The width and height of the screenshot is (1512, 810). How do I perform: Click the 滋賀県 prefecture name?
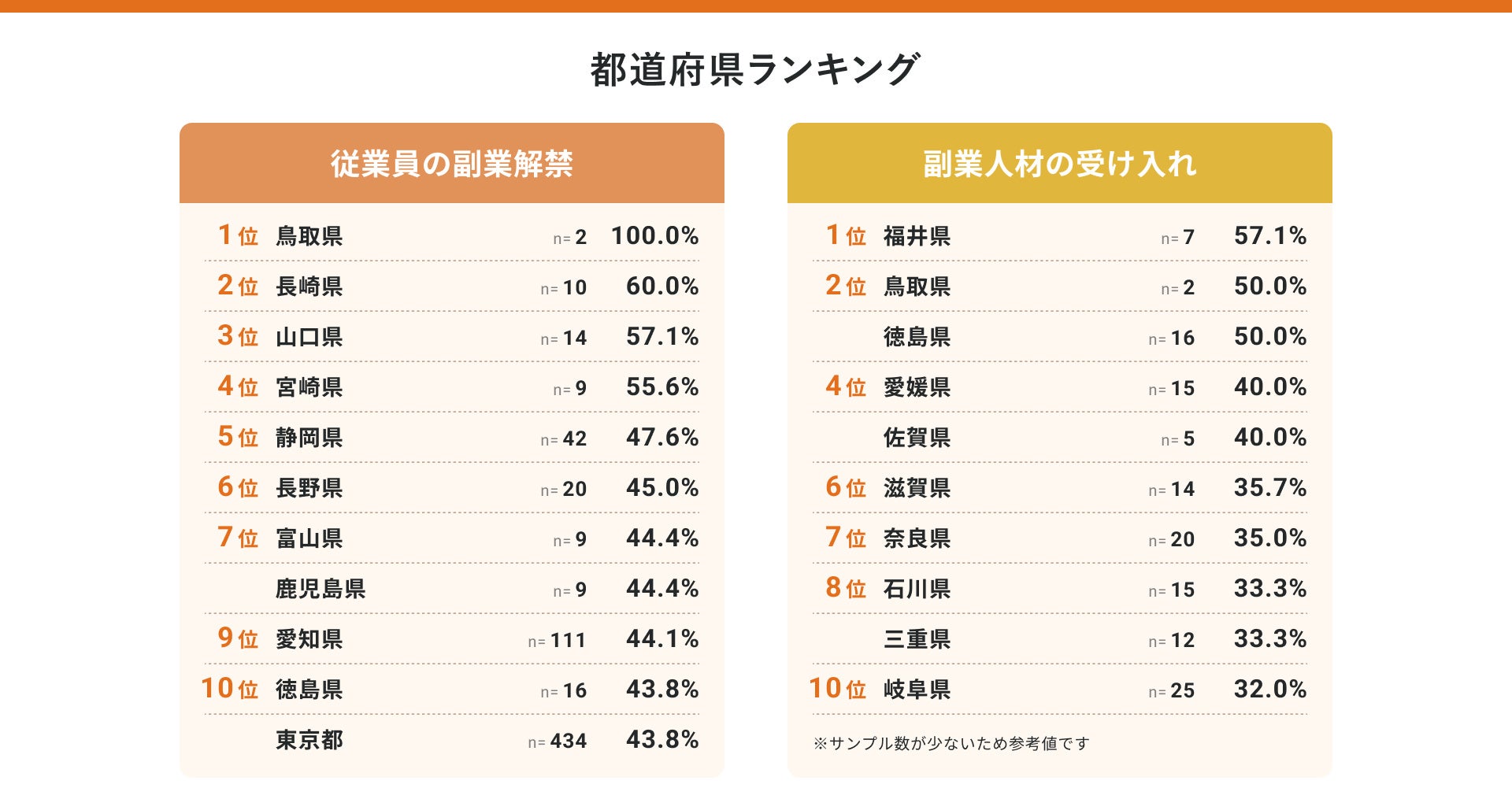(917, 488)
